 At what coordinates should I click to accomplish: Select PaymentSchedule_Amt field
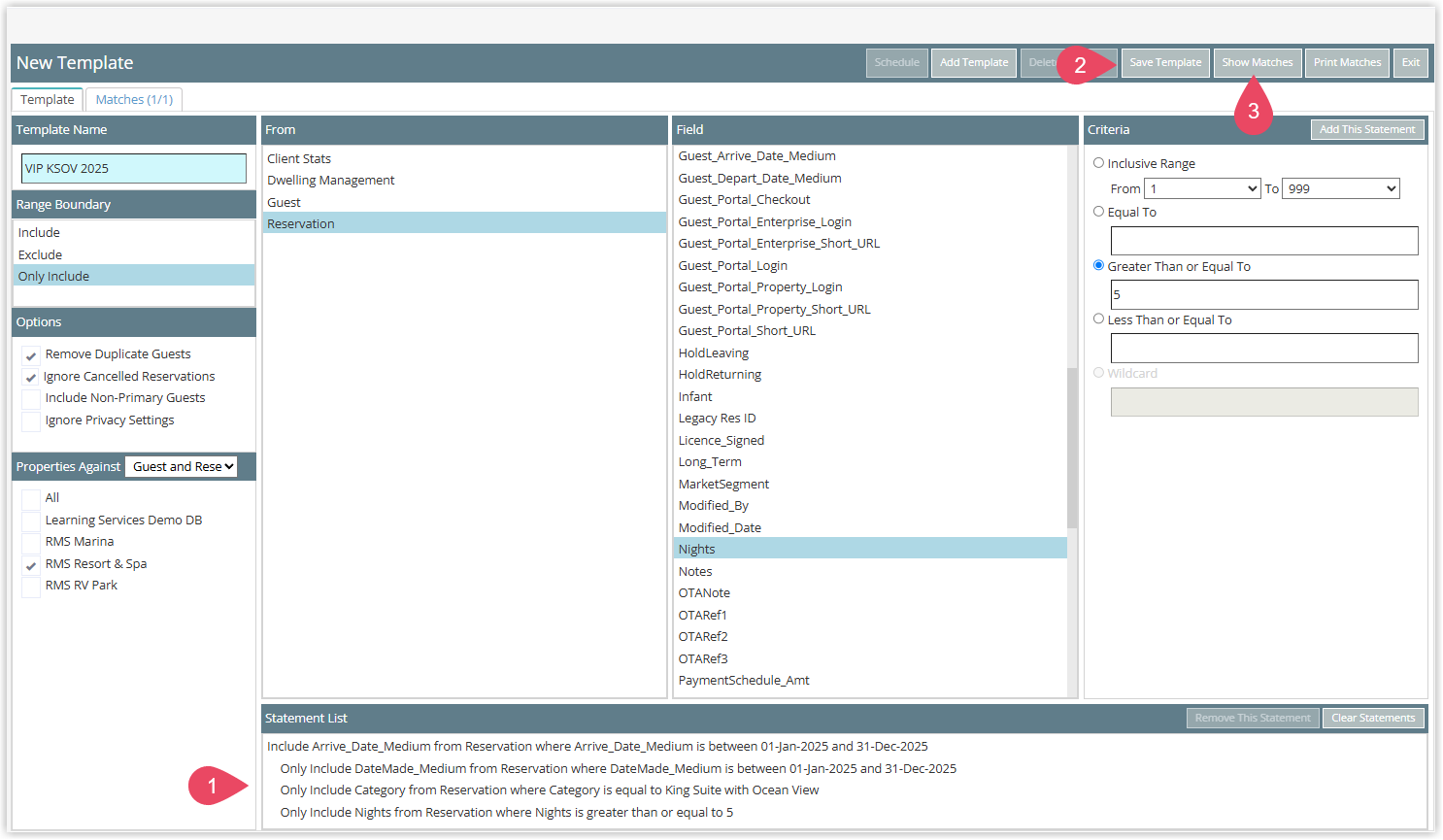(870, 681)
